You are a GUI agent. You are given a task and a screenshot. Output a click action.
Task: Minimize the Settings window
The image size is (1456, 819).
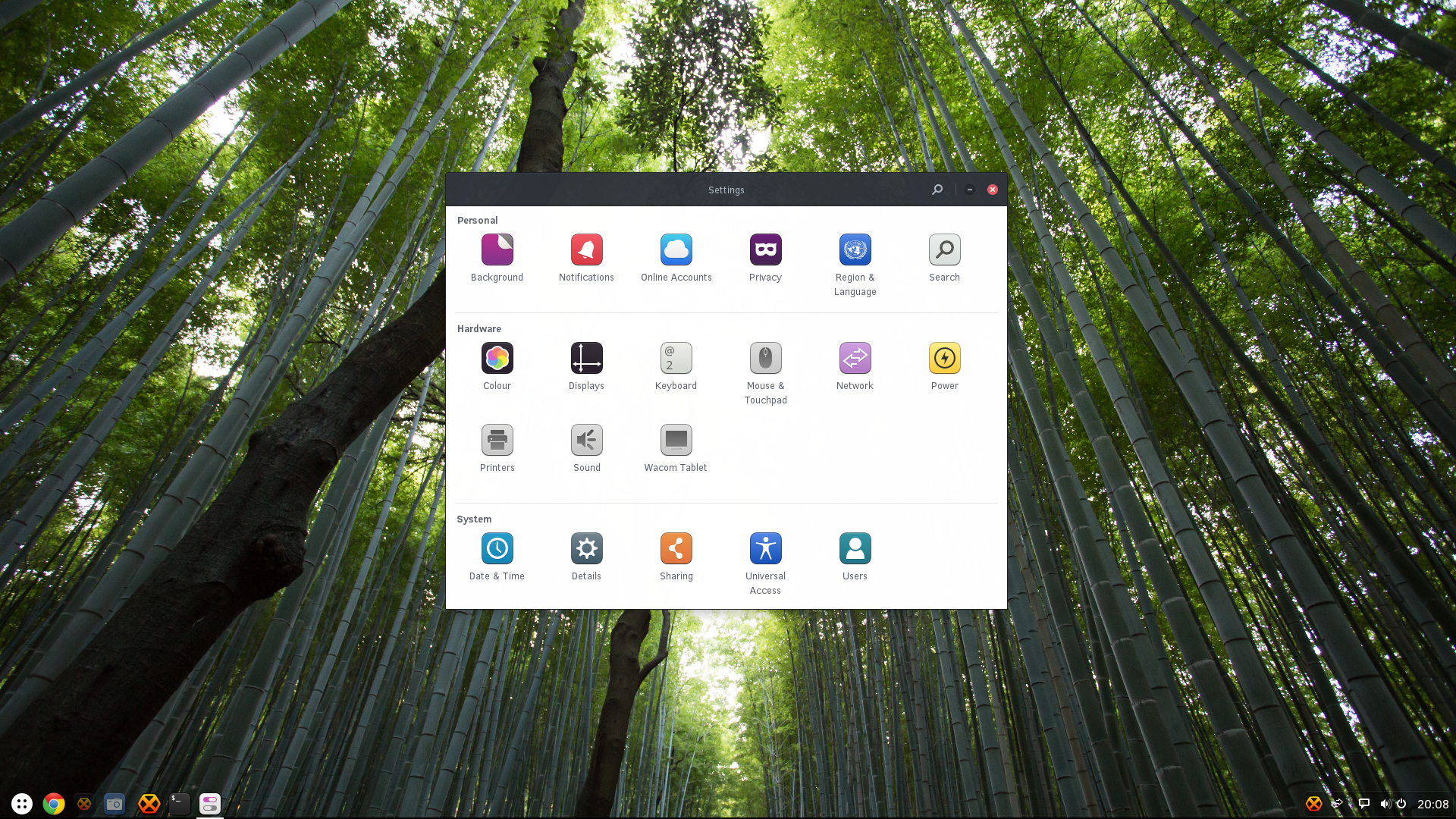pos(970,190)
